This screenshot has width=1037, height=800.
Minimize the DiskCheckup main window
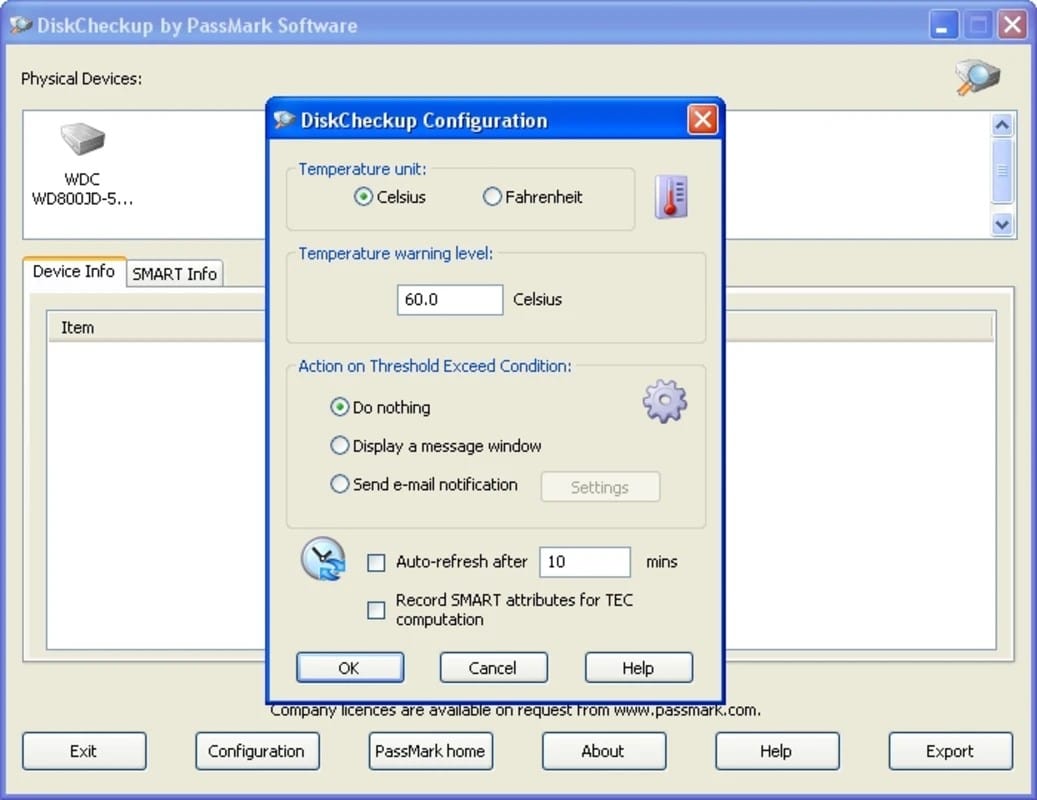pos(944,26)
